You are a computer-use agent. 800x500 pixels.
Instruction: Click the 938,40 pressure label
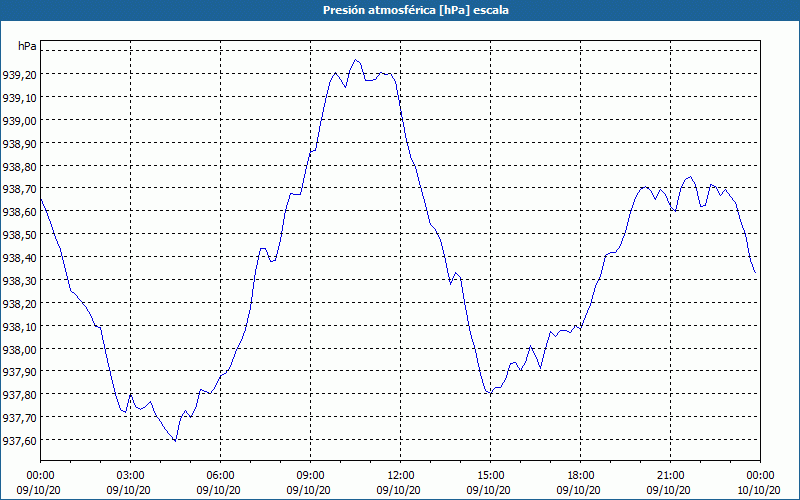[x=19, y=258]
